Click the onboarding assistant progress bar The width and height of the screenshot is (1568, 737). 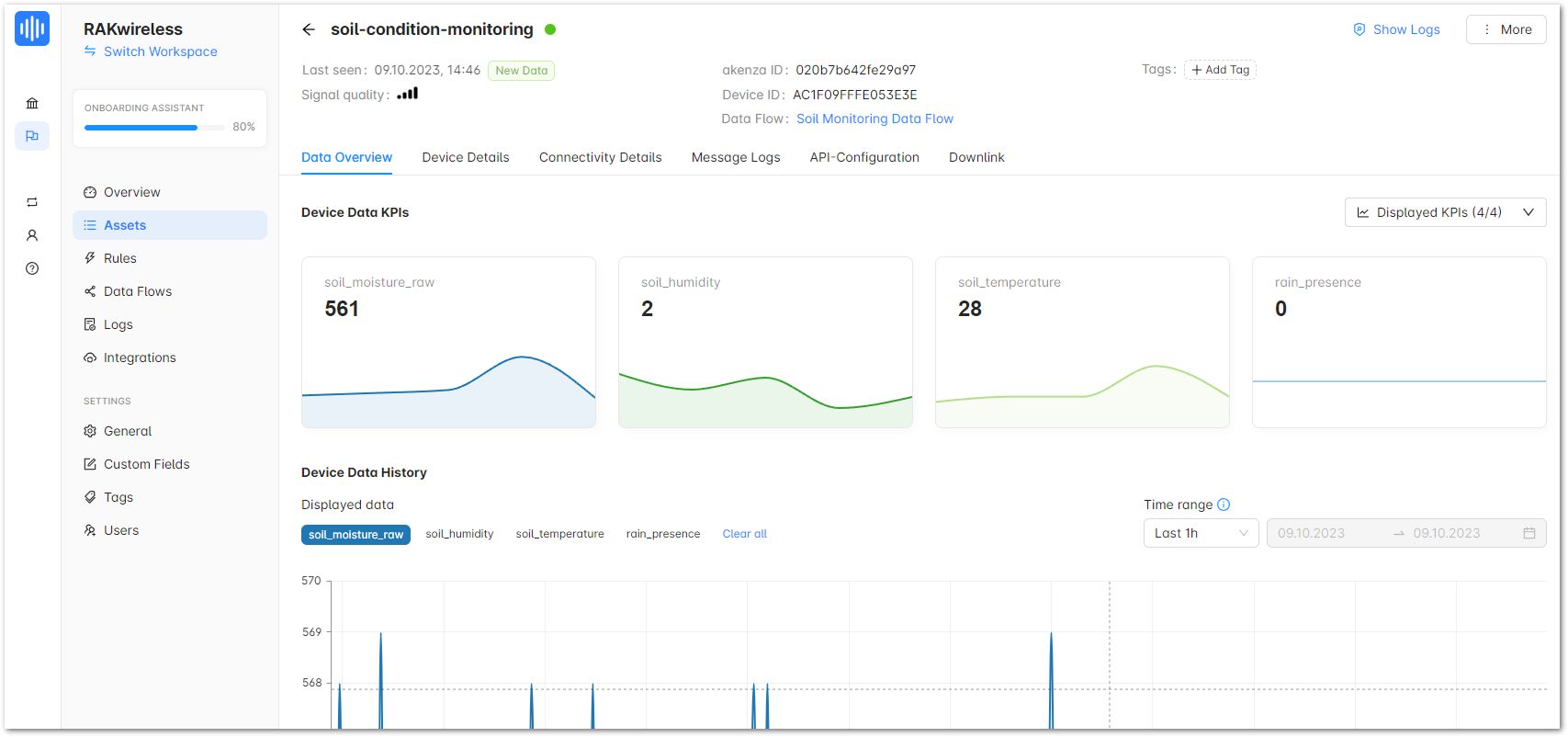(154, 127)
